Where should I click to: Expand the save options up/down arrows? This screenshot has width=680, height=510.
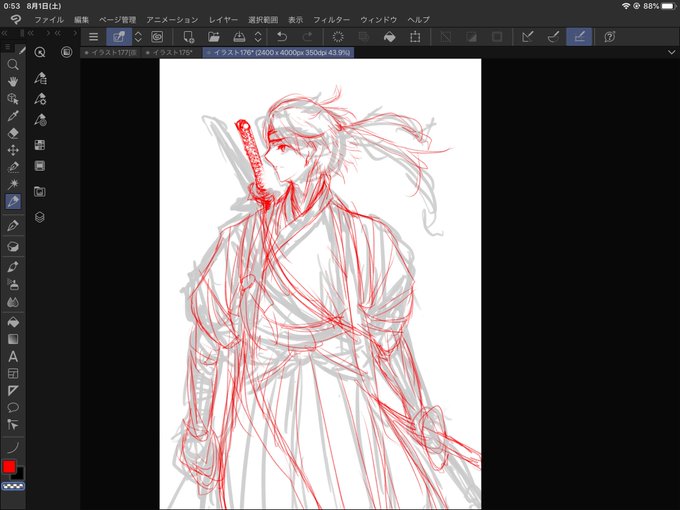258,37
